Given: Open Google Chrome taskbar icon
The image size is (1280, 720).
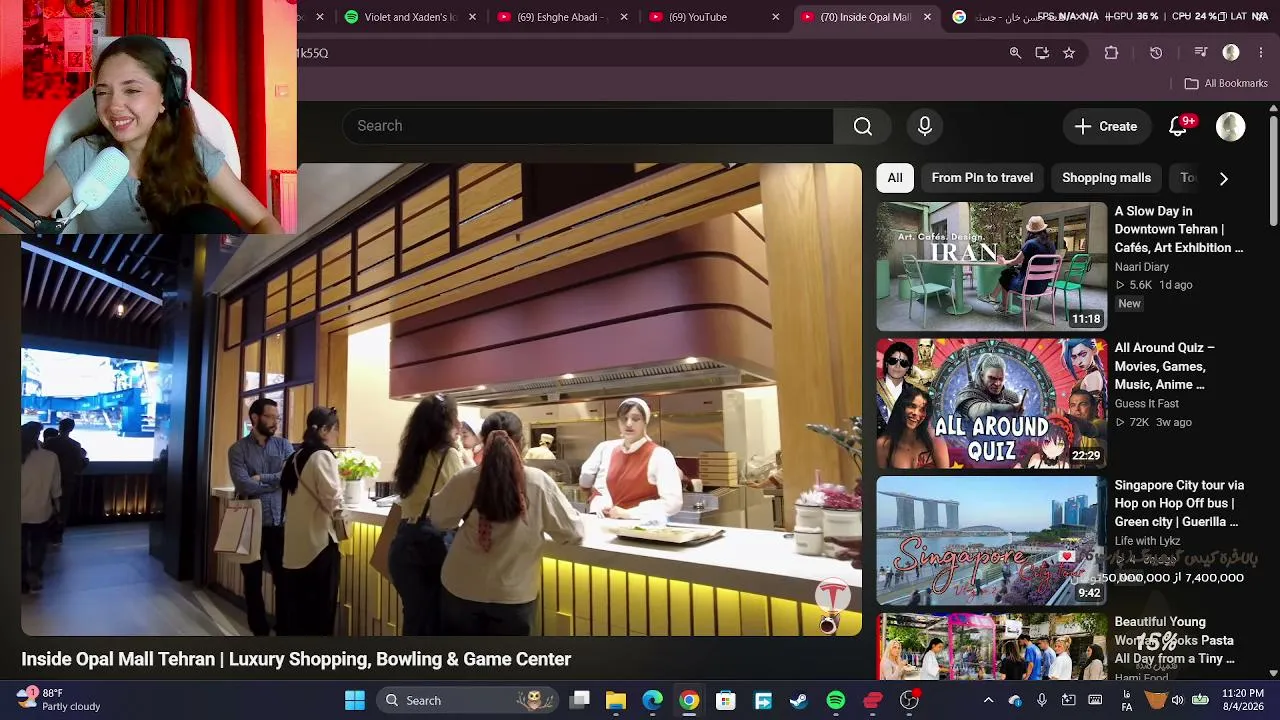Looking at the screenshot, I should tap(689, 700).
